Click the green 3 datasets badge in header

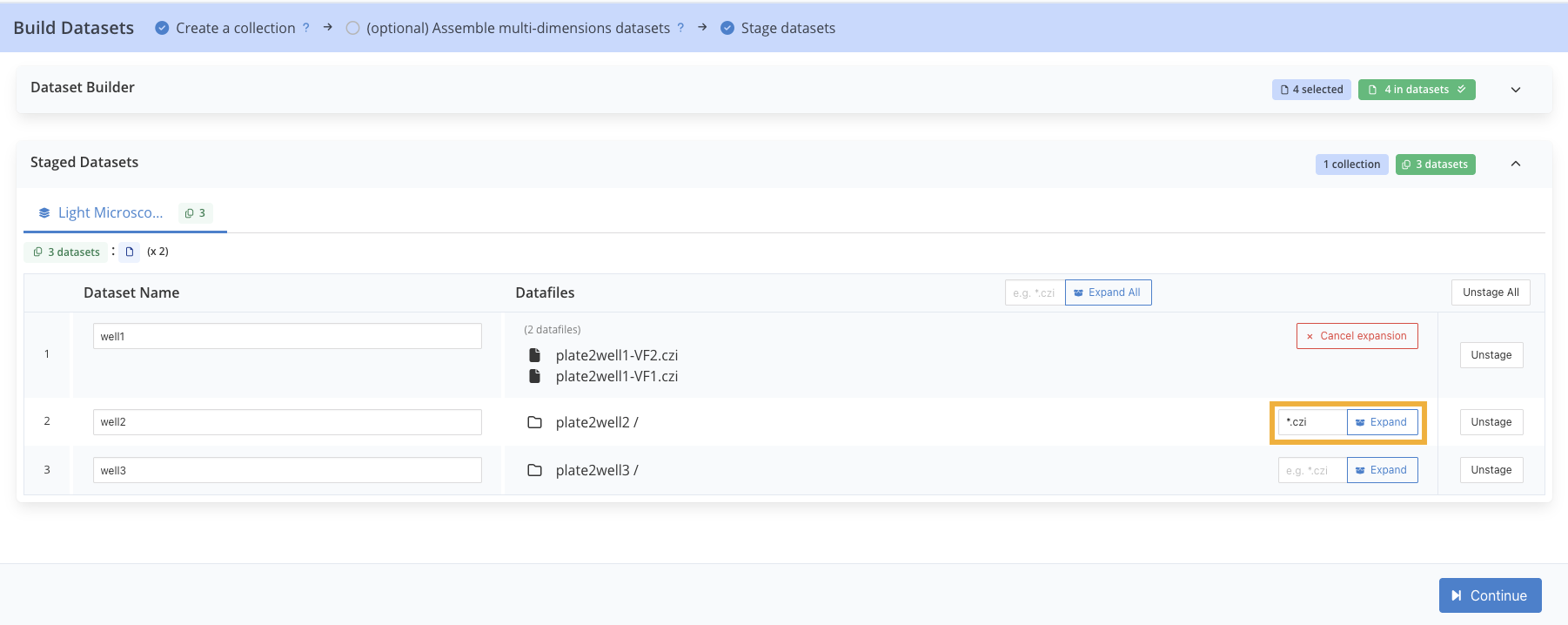pos(1436,165)
